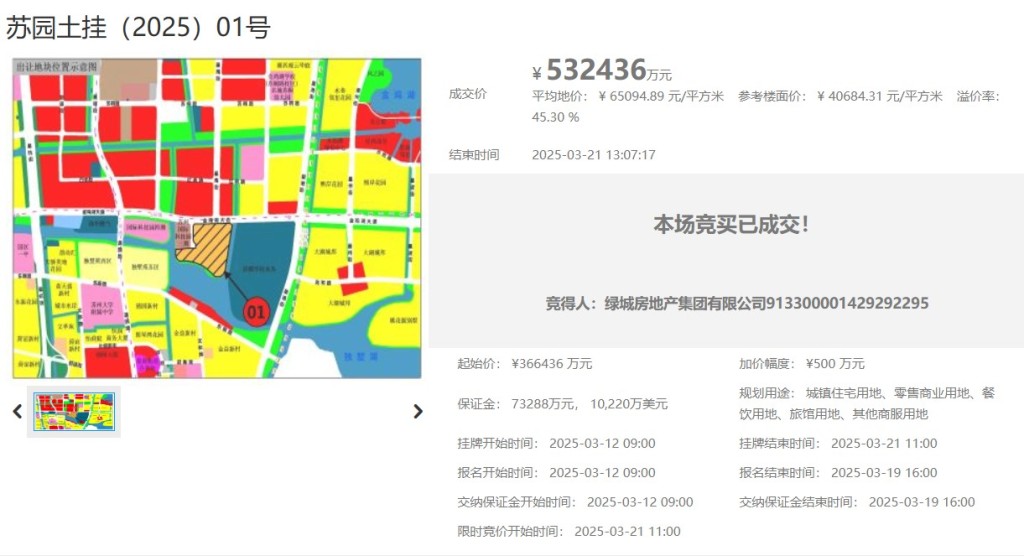Screen dimensions: 1024x556
Task: Click the 挂牌结束时间 2025-03-21 11:00 value
Action: (883, 443)
